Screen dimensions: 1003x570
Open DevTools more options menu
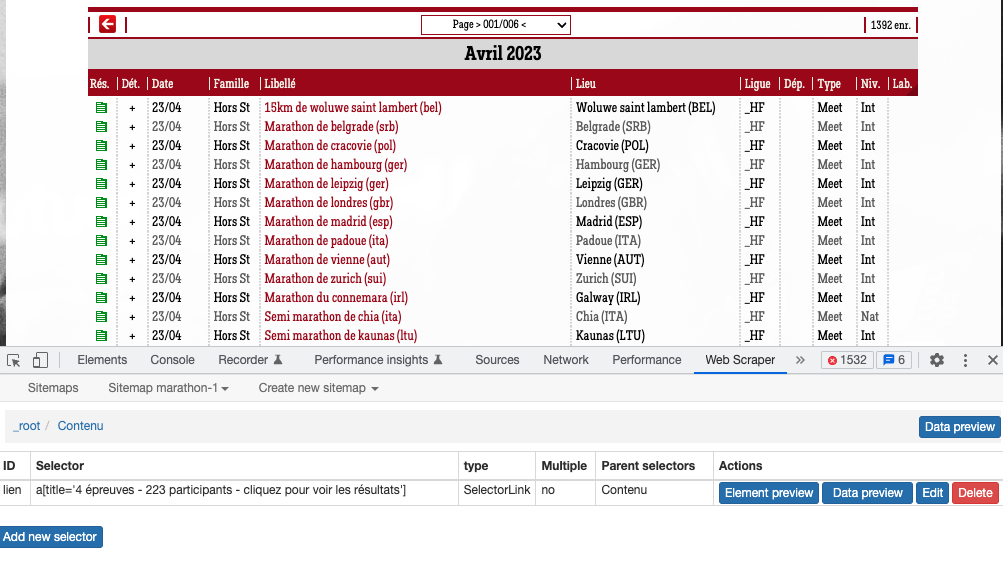click(x=965, y=360)
